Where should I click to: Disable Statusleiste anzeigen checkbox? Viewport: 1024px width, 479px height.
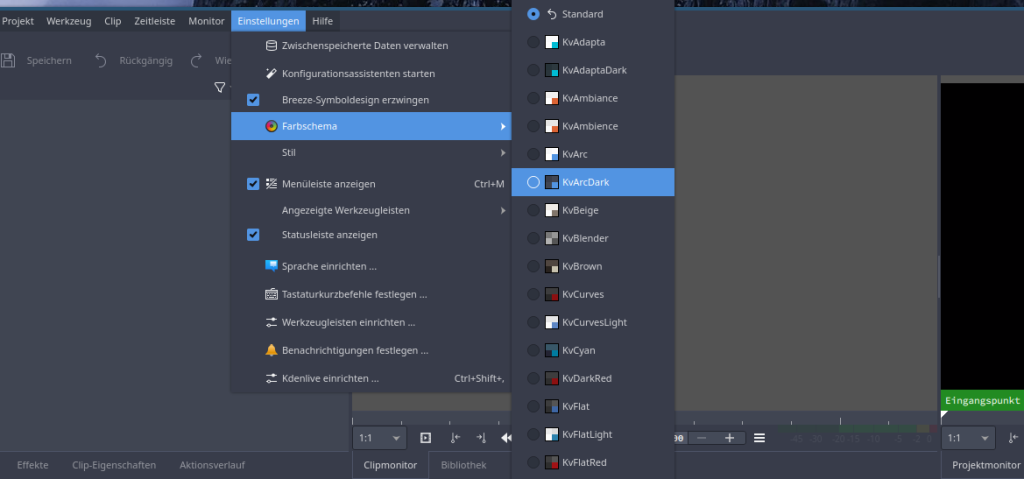253,235
